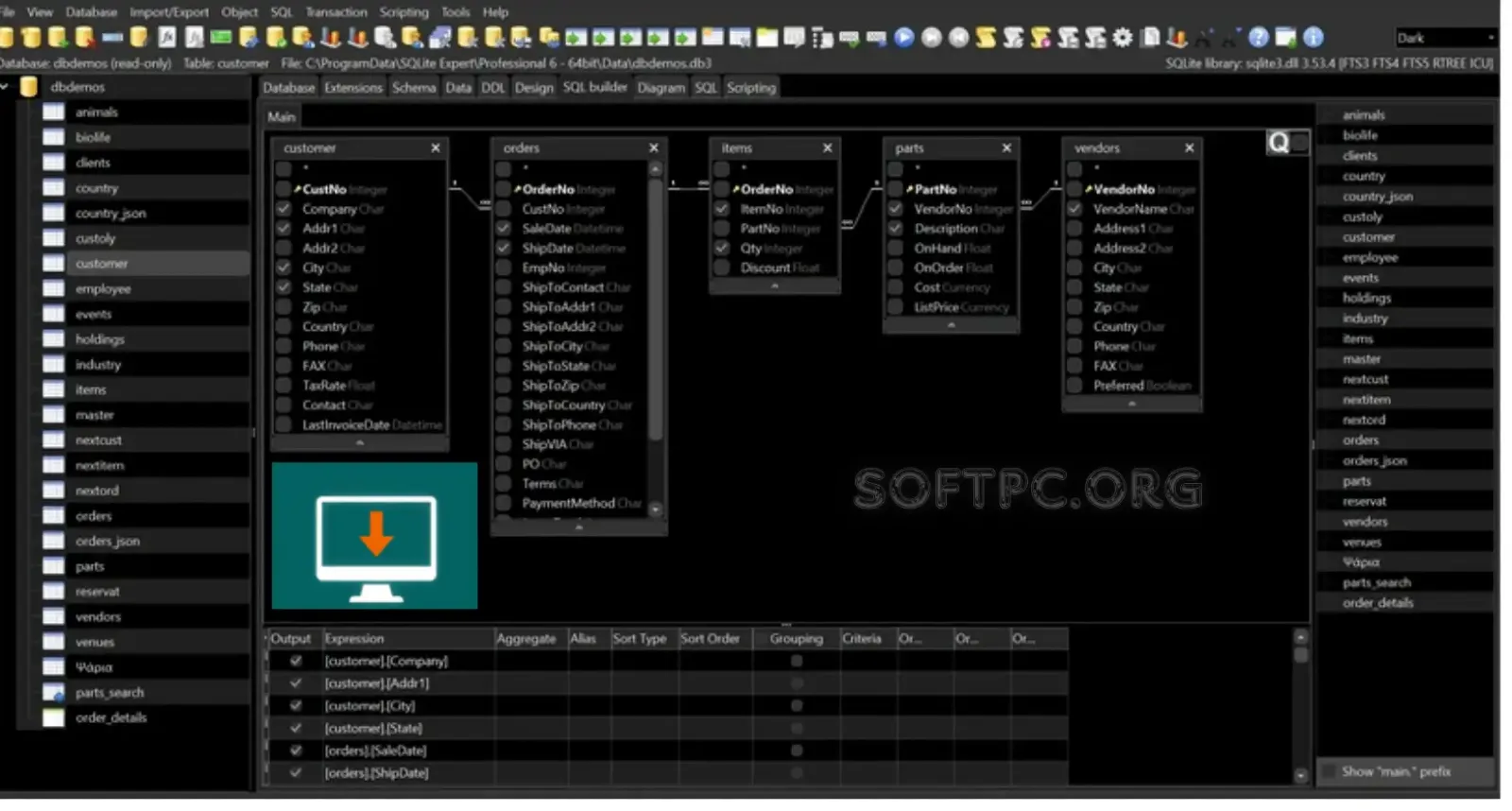This screenshot has width=1512, height=811.
Task: Select the Main query tab
Action: pyautogui.click(x=282, y=117)
